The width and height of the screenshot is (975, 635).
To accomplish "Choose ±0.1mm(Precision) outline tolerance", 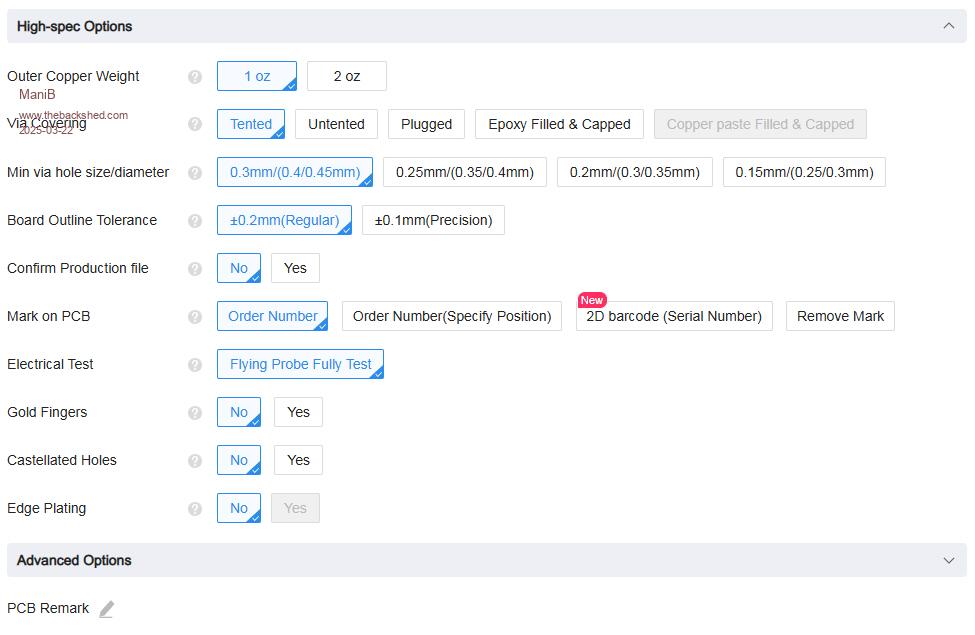I will (x=433, y=220).
